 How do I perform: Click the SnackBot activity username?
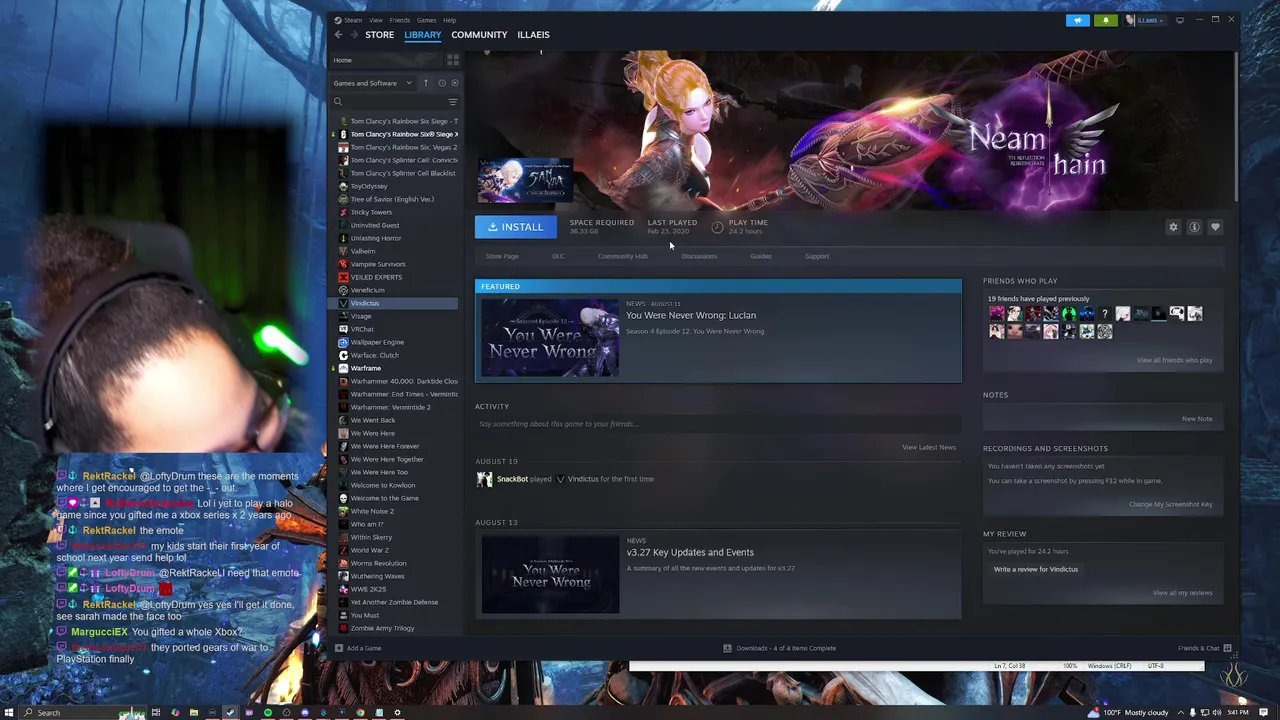pyautogui.click(x=512, y=479)
